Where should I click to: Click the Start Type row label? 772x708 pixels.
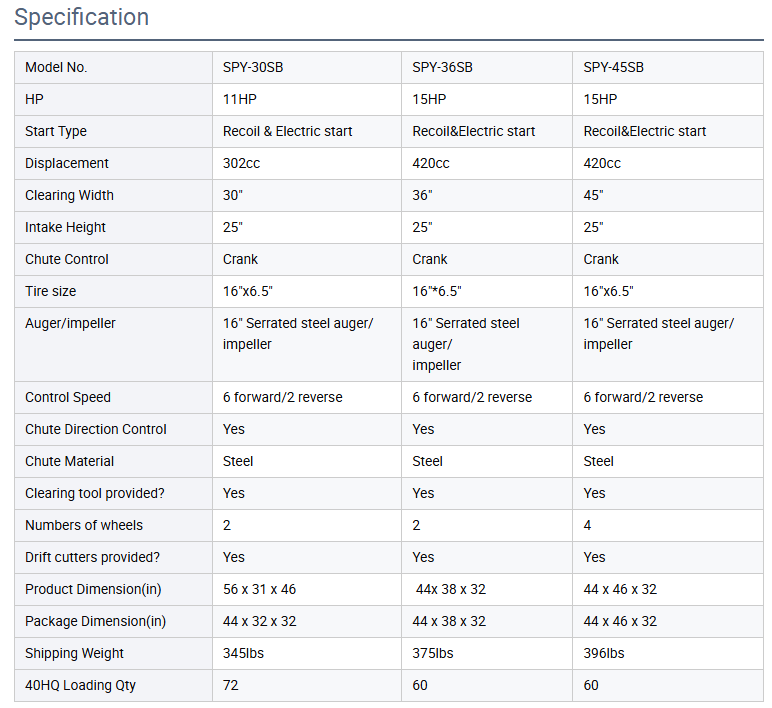[56, 132]
